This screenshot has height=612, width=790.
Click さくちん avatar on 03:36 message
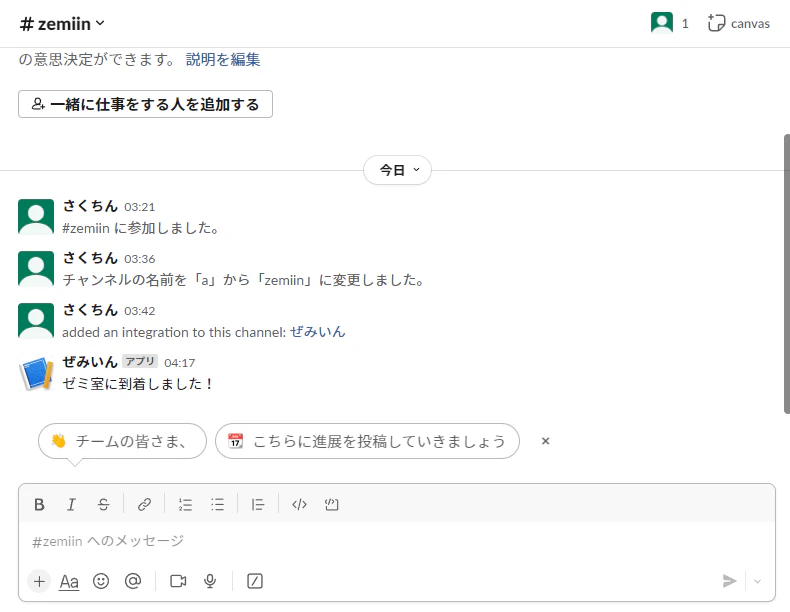click(x=36, y=269)
